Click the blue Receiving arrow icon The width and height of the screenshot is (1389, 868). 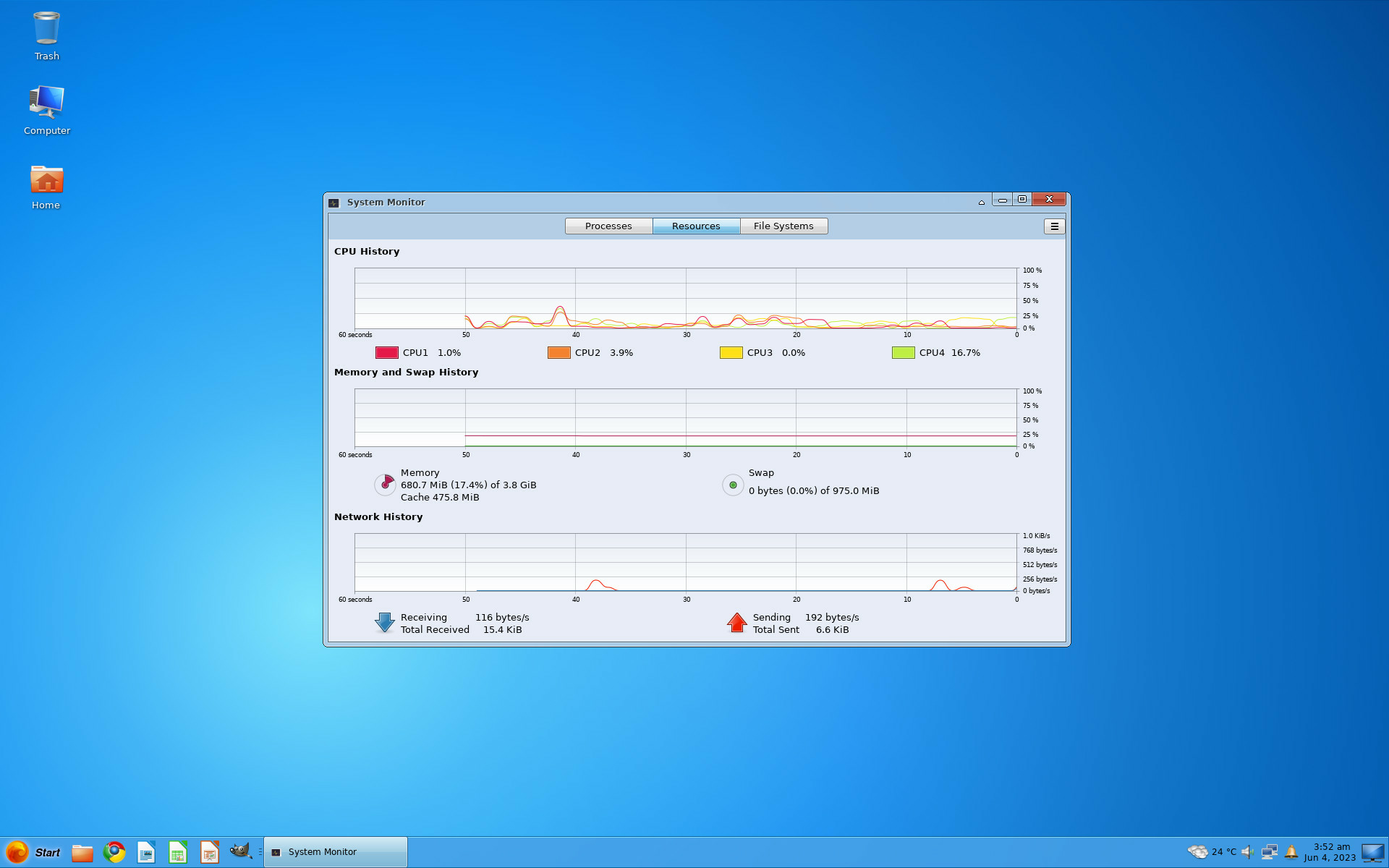pos(384,623)
